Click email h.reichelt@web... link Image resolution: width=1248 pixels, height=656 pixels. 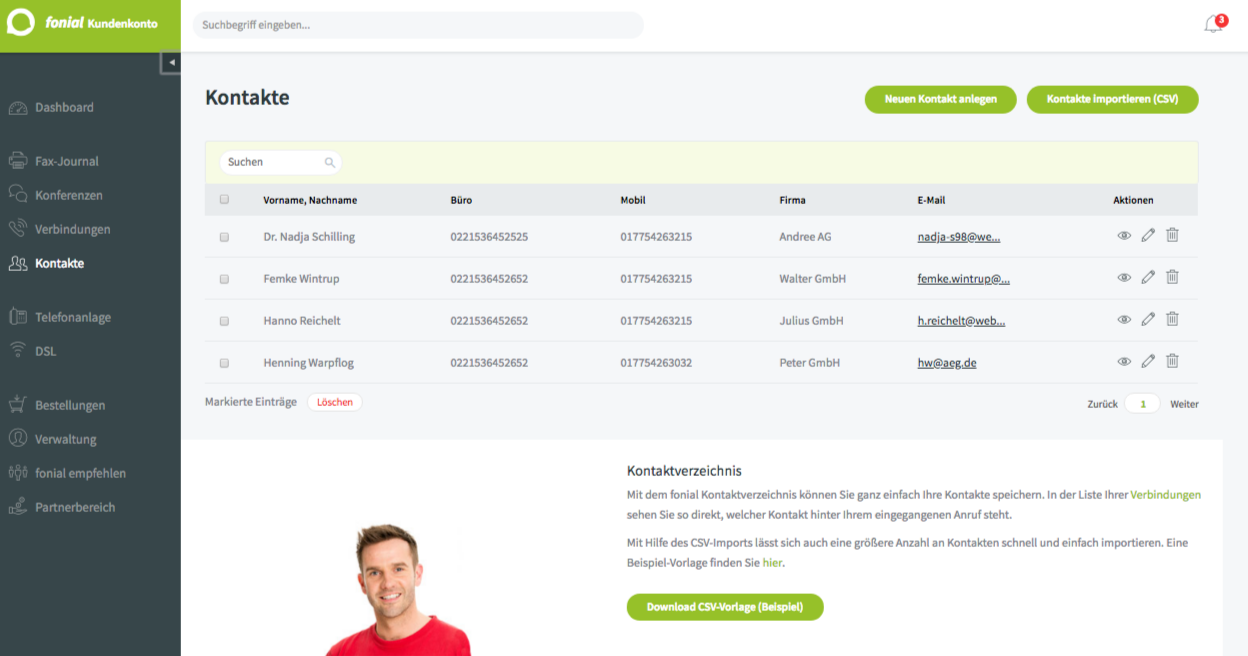pos(961,321)
